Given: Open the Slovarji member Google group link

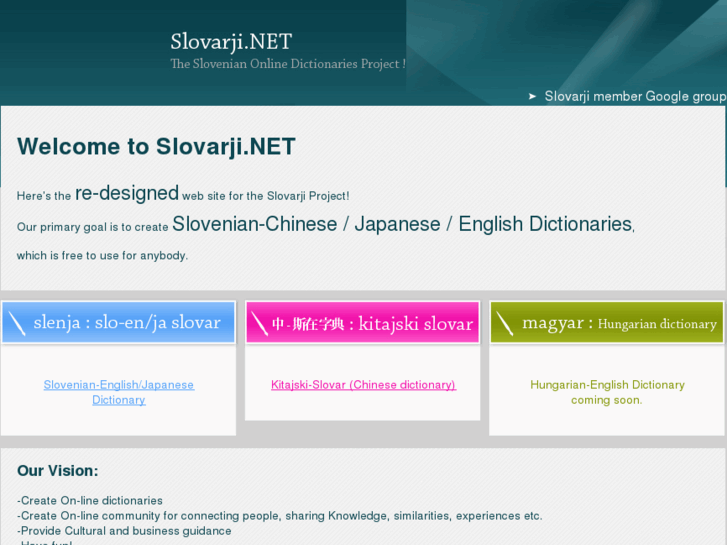Looking at the screenshot, I should tap(635, 96).
